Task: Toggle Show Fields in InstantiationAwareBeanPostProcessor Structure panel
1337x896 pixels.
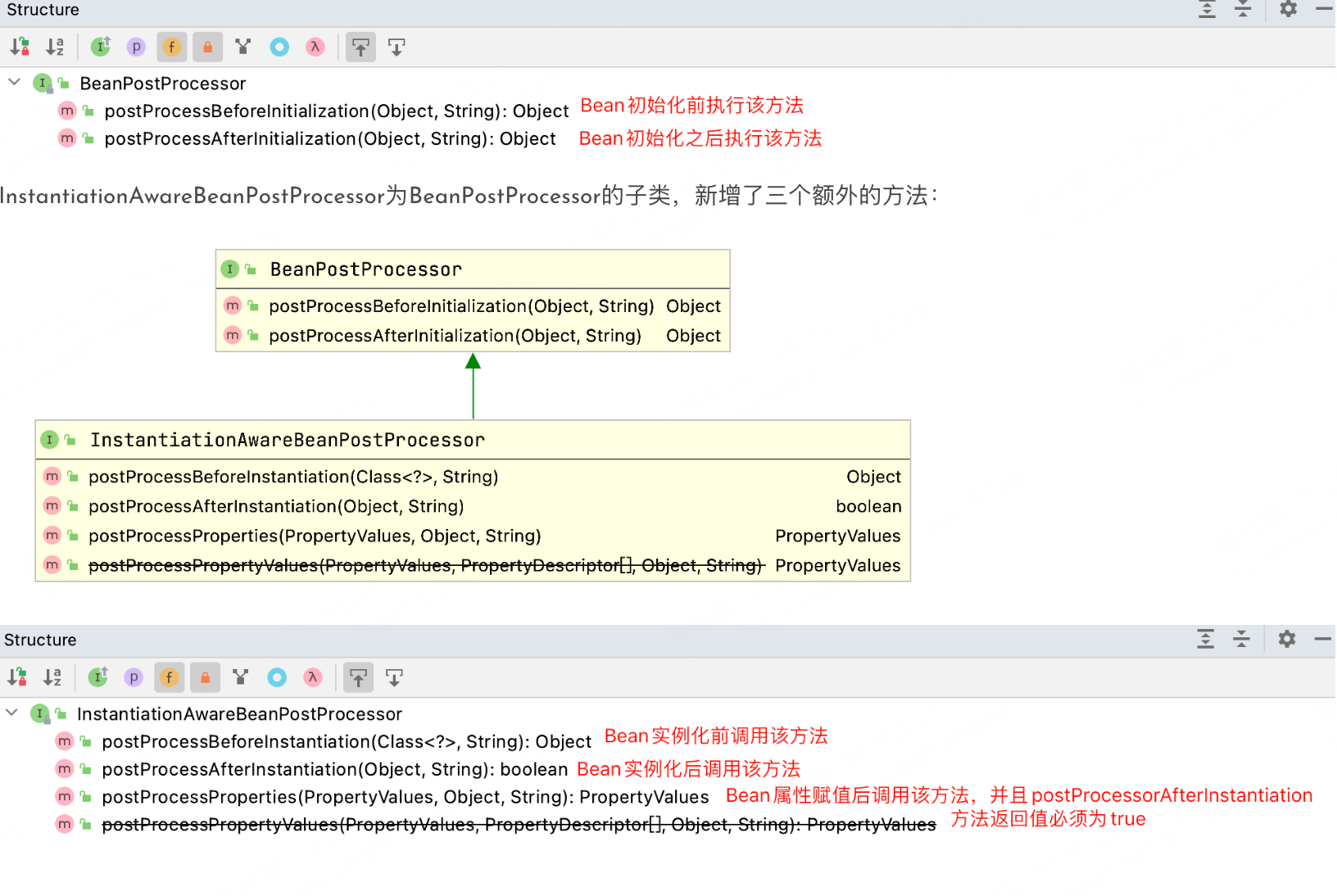Action: pos(170,677)
